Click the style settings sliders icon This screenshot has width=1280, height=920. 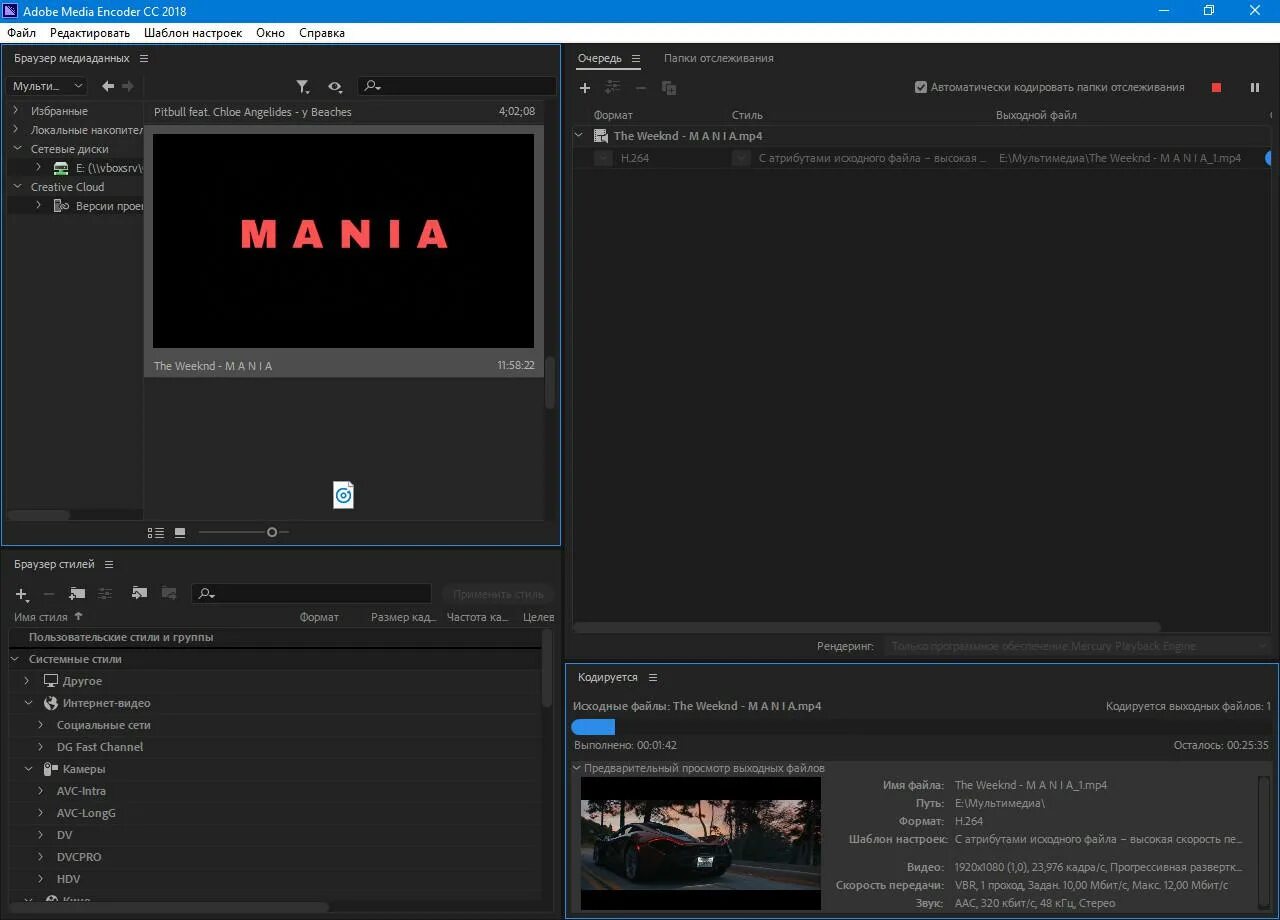[x=105, y=594]
